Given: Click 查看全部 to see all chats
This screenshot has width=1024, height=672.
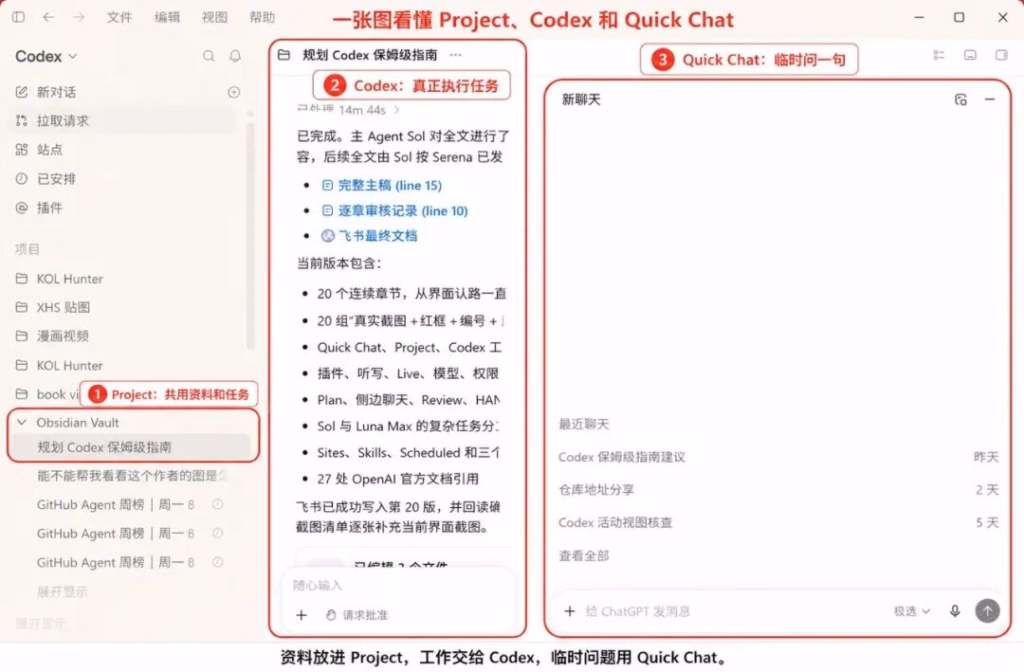Looking at the screenshot, I should pyautogui.click(x=584, y=556).
